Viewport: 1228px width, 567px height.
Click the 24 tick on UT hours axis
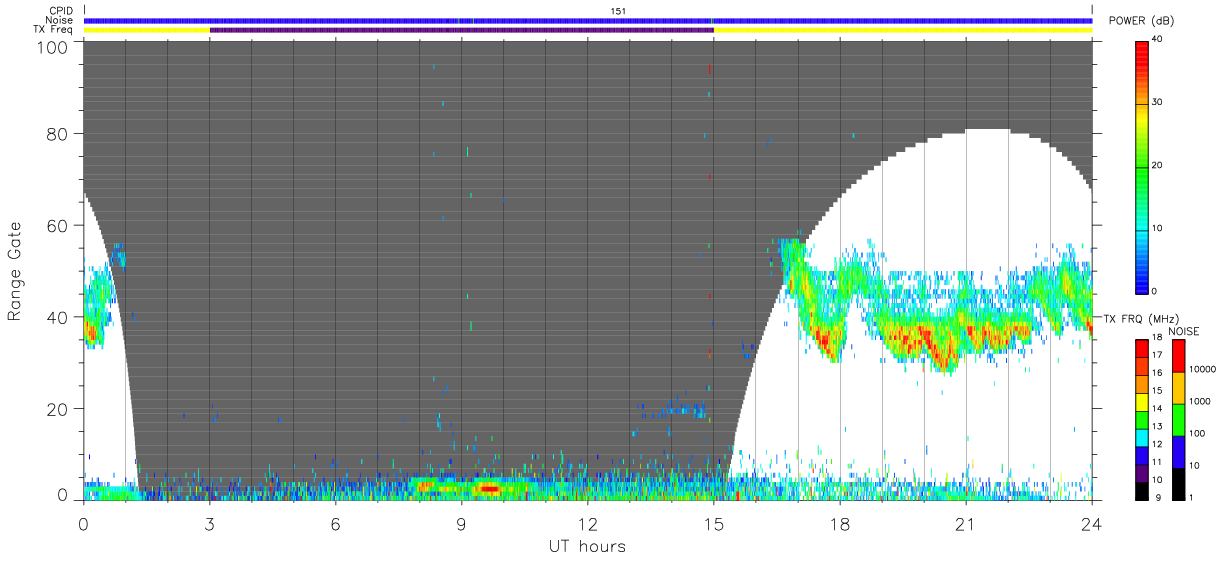1091,523
